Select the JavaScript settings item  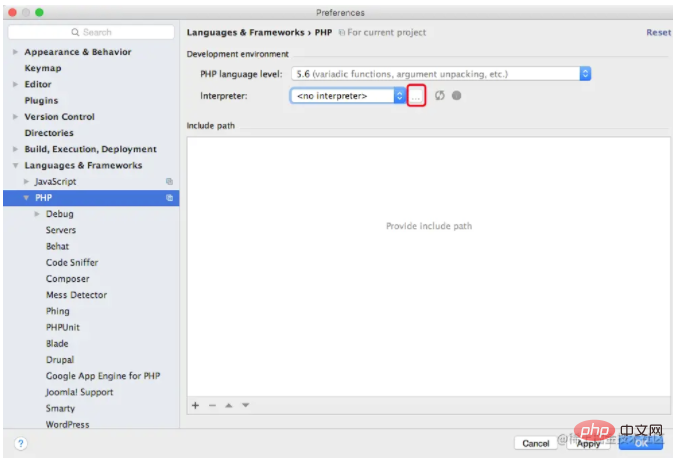pos(55,182)
